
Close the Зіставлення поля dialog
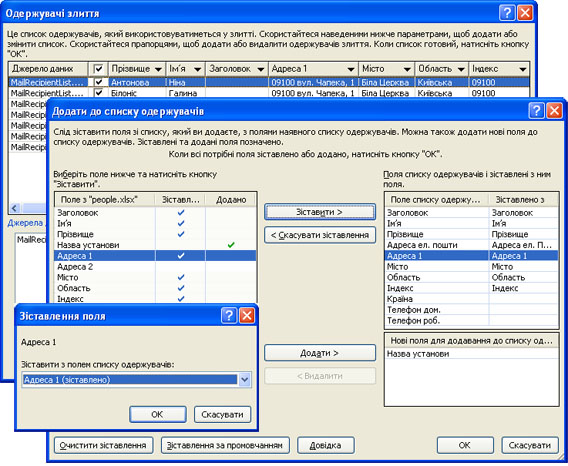pos(247,316)
